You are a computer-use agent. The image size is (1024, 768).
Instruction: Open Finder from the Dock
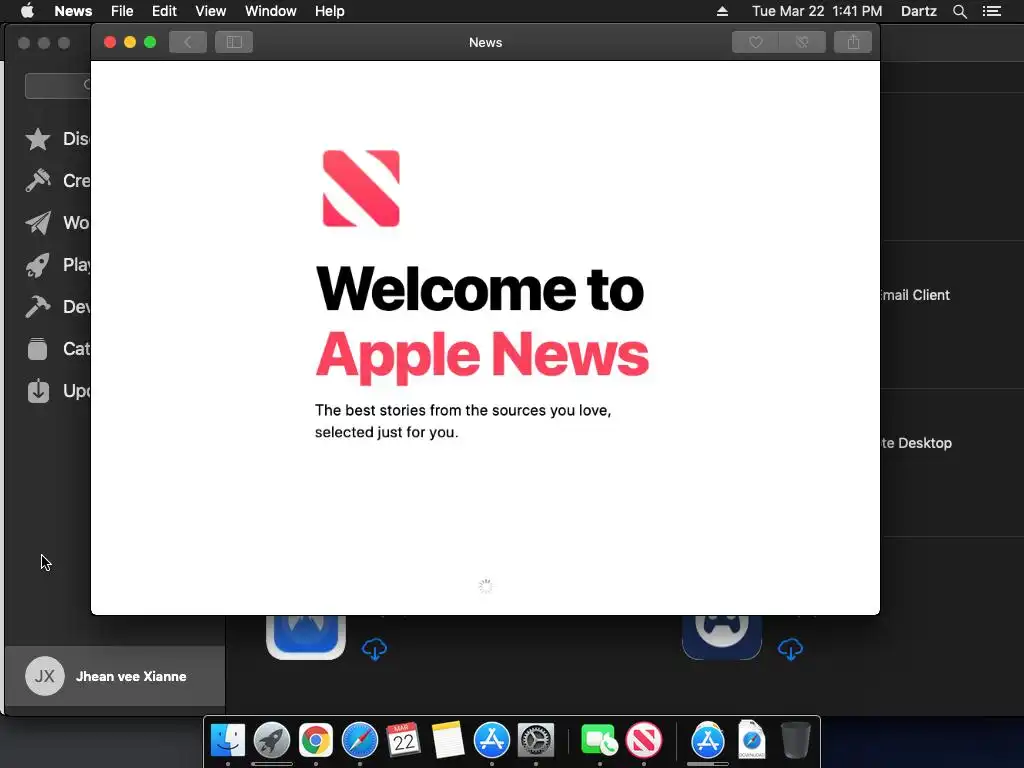[x=228, y=741]
